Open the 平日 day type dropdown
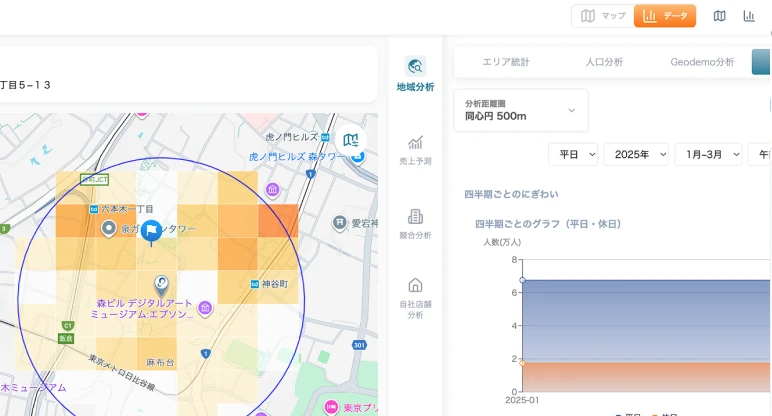The image size is (772, 416). 573,154
